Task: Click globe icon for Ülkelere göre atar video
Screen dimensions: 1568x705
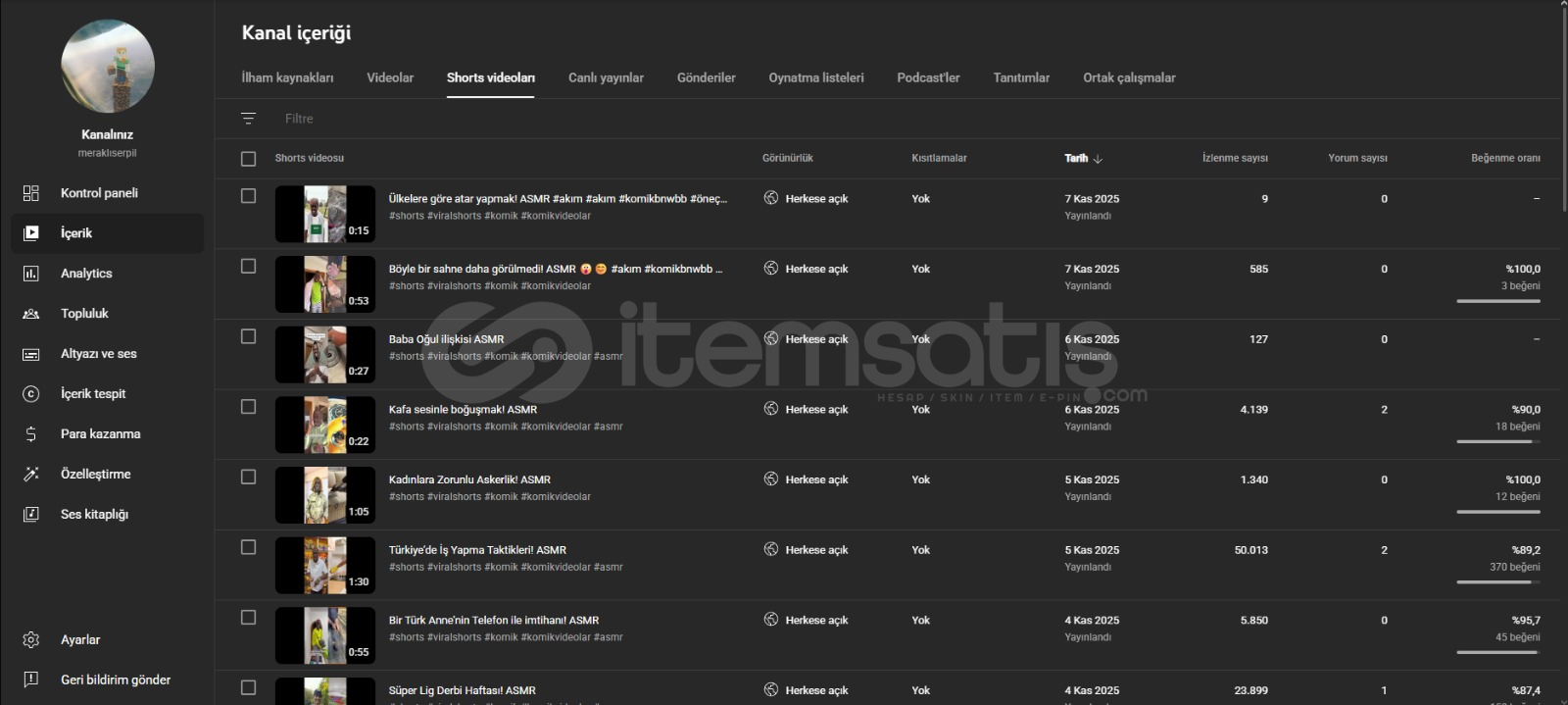Action: pyautogui.click(x=771, y=198)
